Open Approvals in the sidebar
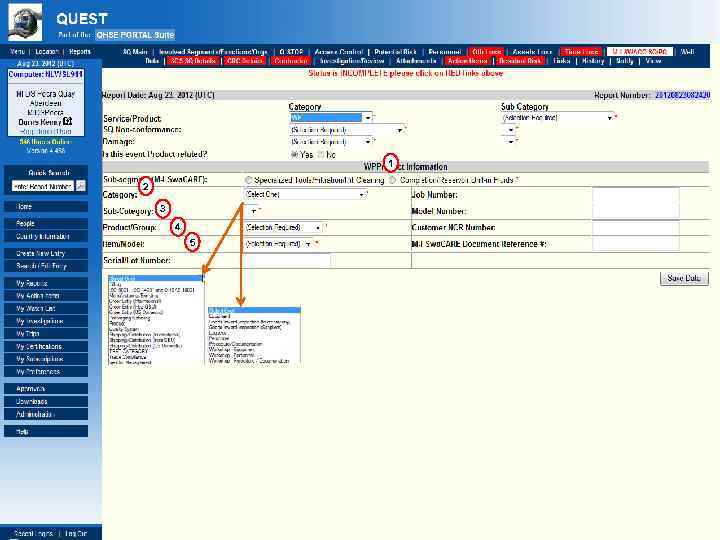720x540 pixels. point(46,389)
